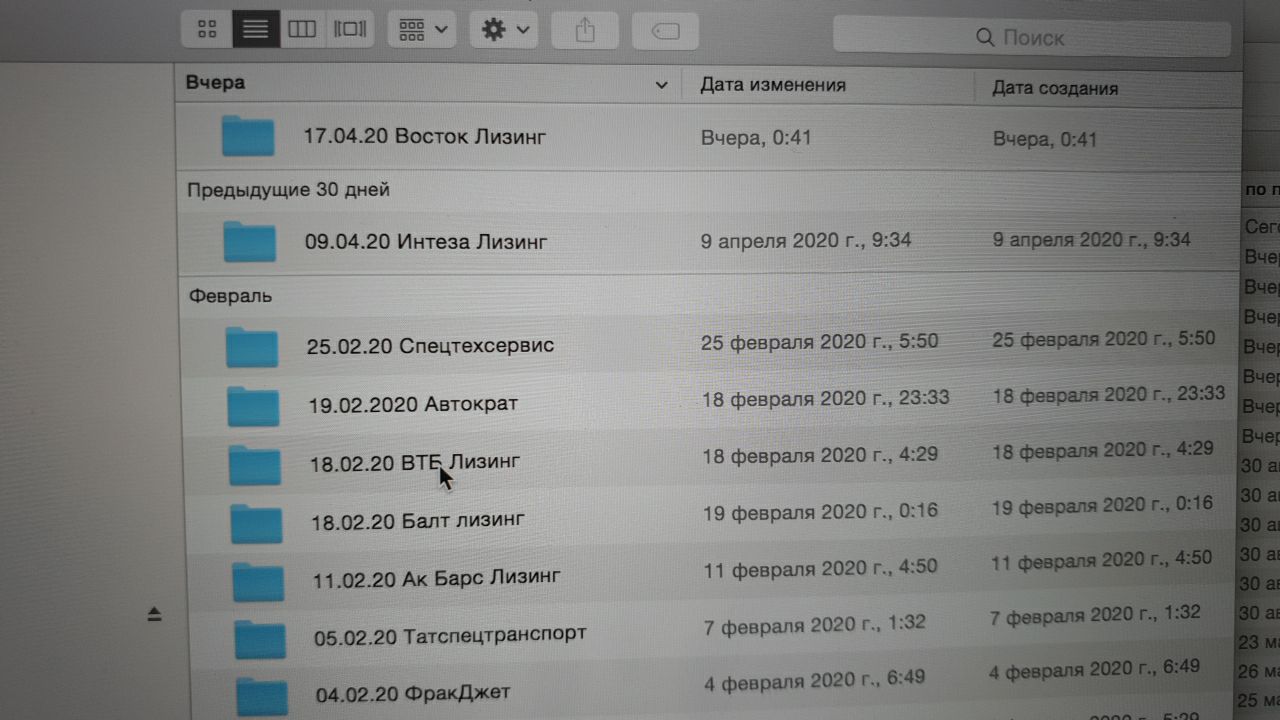Click the modified date 18 февраля 2020 г., 23:33

[x=825, y=398]
